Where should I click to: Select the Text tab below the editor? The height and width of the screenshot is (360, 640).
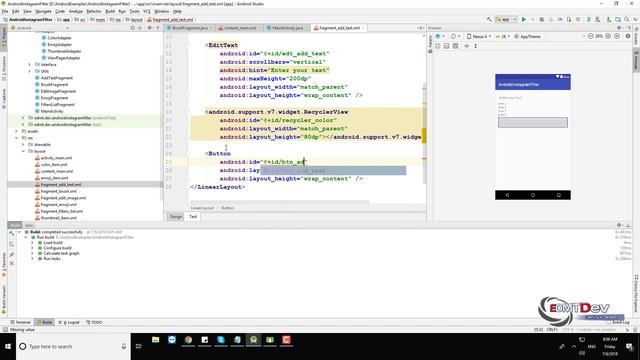click(x=193, y=217)
